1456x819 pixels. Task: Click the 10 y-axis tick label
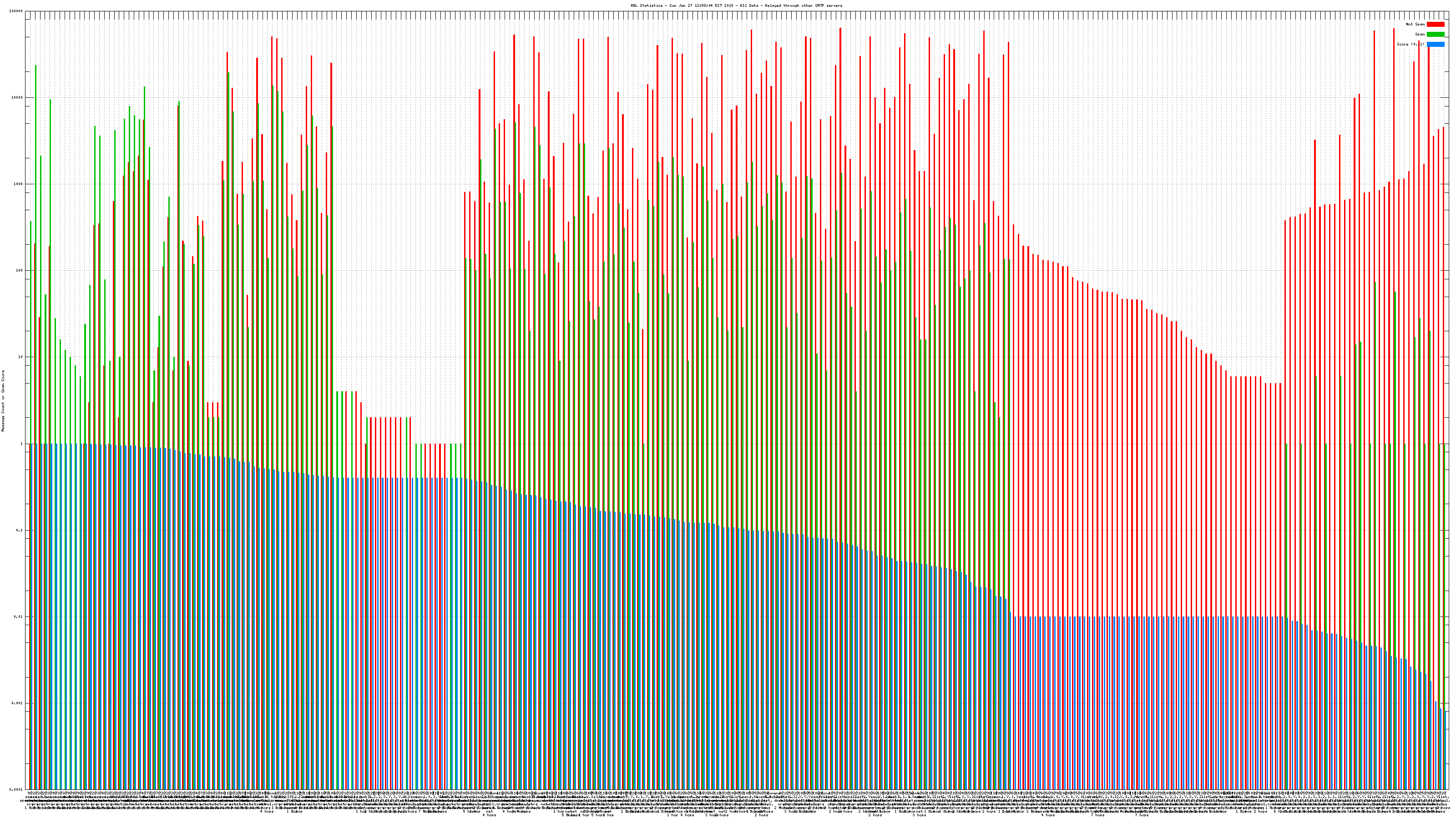click(20, 357)
